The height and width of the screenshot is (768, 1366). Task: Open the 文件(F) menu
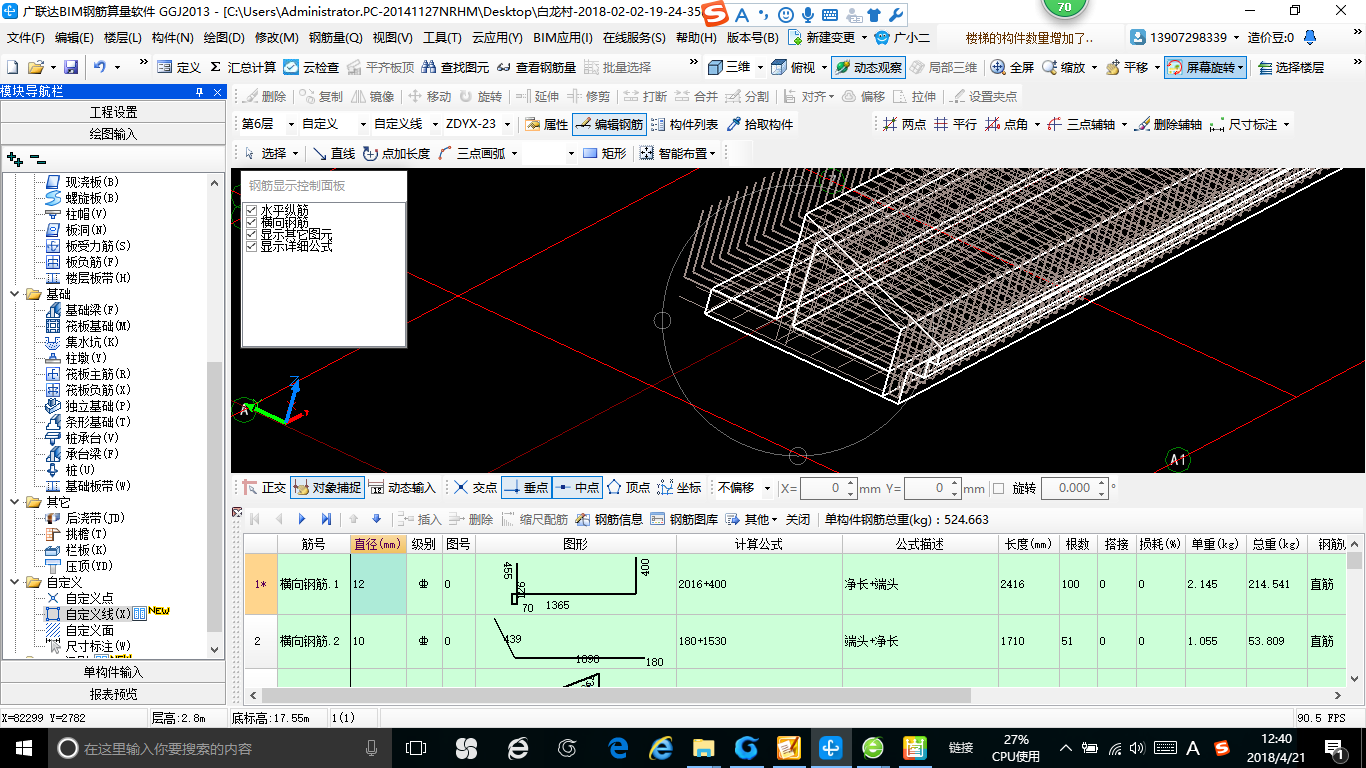(26, 38)
